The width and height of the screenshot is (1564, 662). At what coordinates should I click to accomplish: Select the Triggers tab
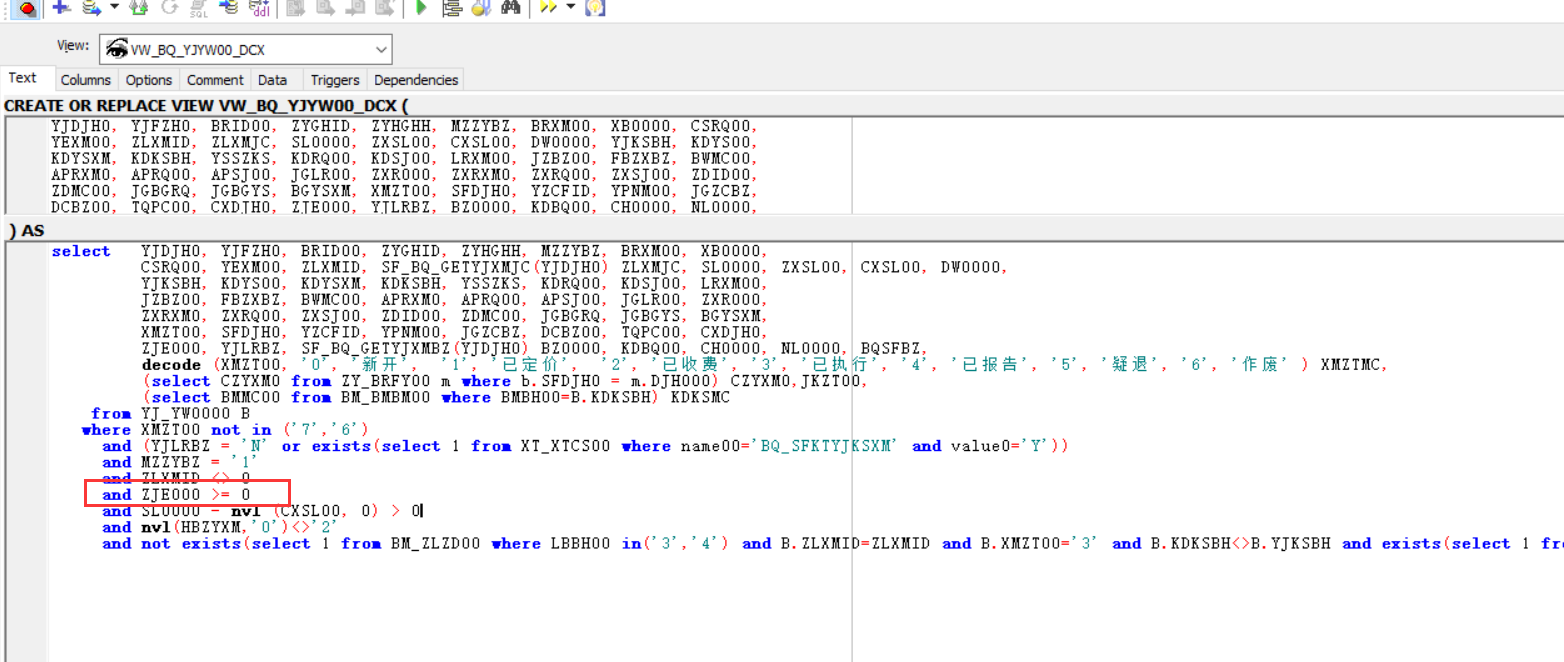point(334,80)
